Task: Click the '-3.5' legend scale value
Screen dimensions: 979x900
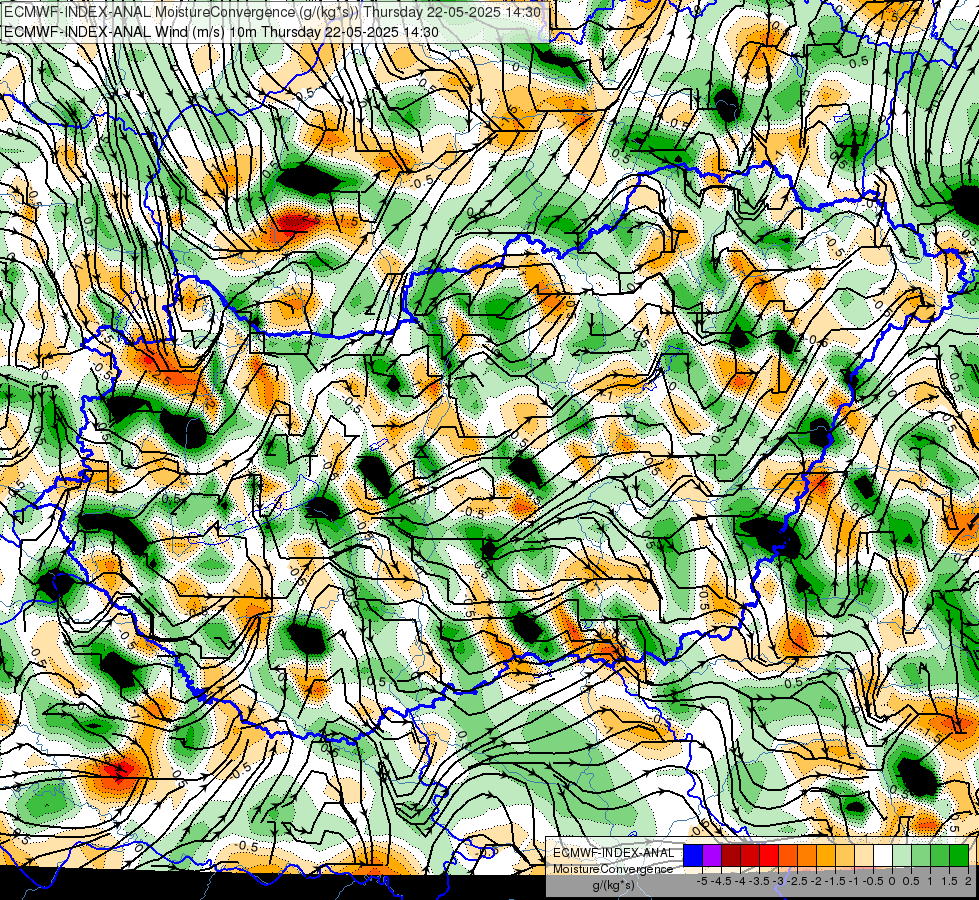Action: pyautogui.click(x=759, y=881)
